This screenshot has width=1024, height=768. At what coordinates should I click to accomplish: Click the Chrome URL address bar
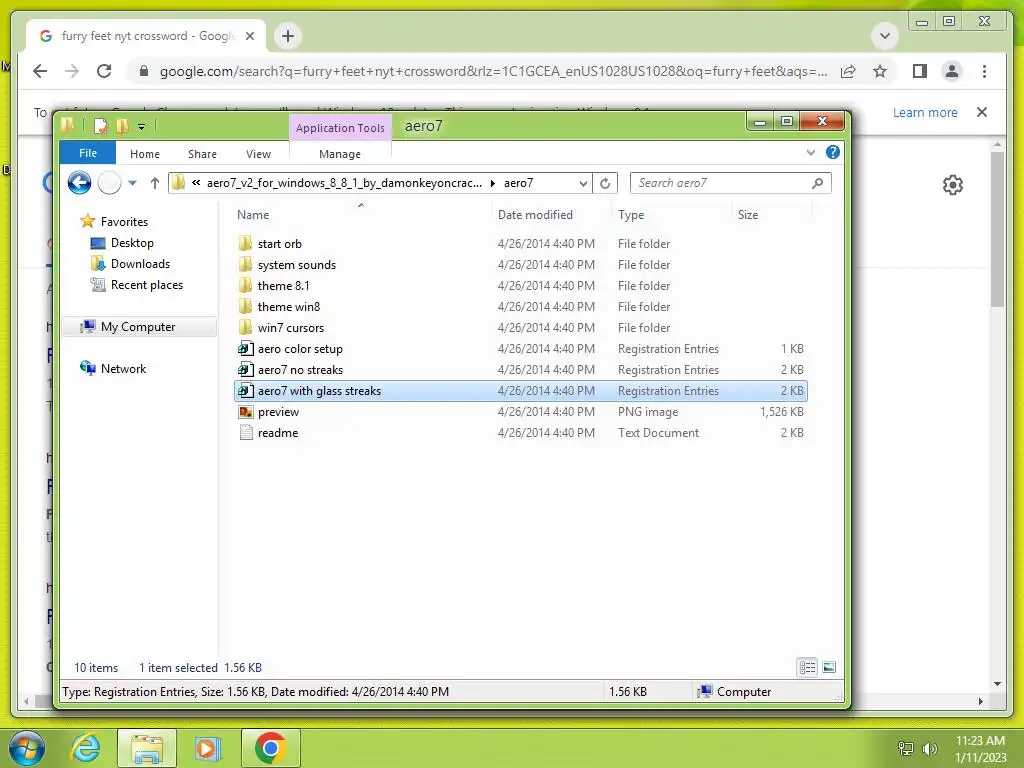point(493,71)
